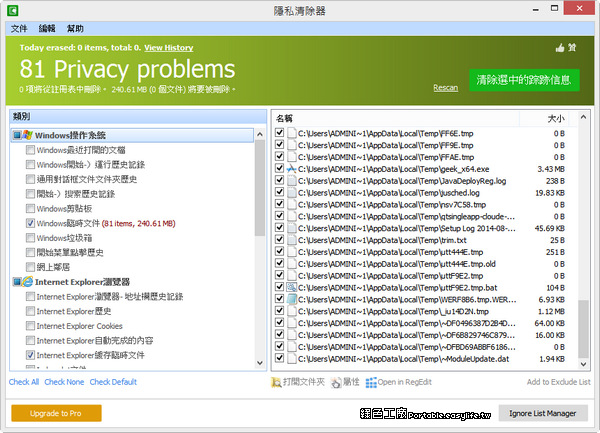Click file icon of FF6E.tmp

[x=292, y=133]
